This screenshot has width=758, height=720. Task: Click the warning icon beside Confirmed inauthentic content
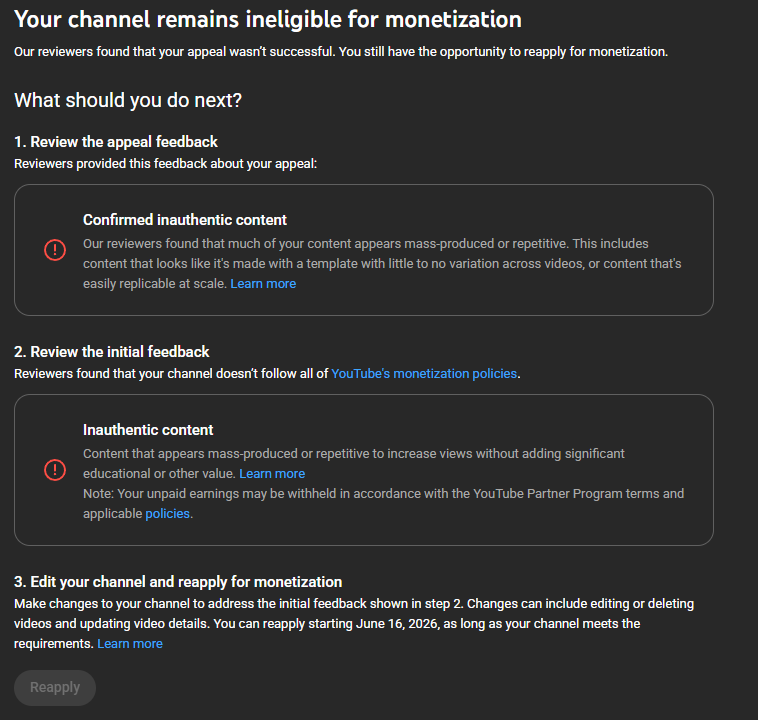point(55,250)
